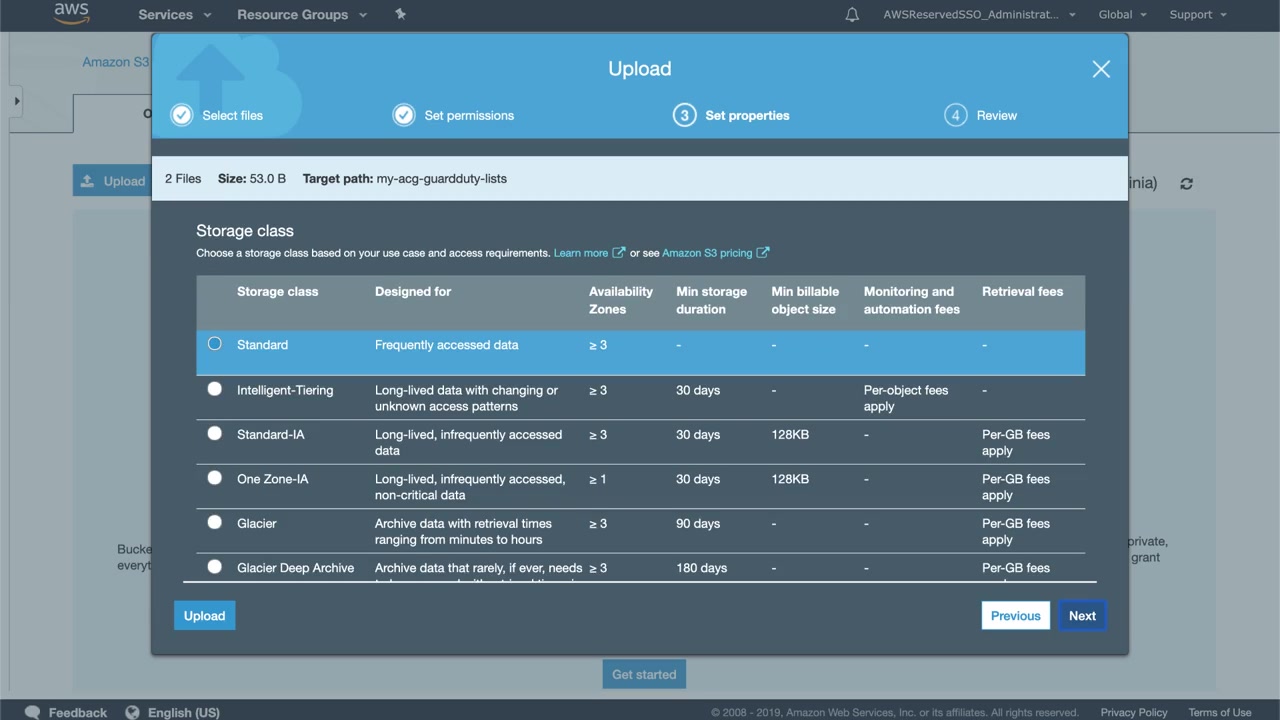Click the Get started button behind dialog

coord(644,674)
